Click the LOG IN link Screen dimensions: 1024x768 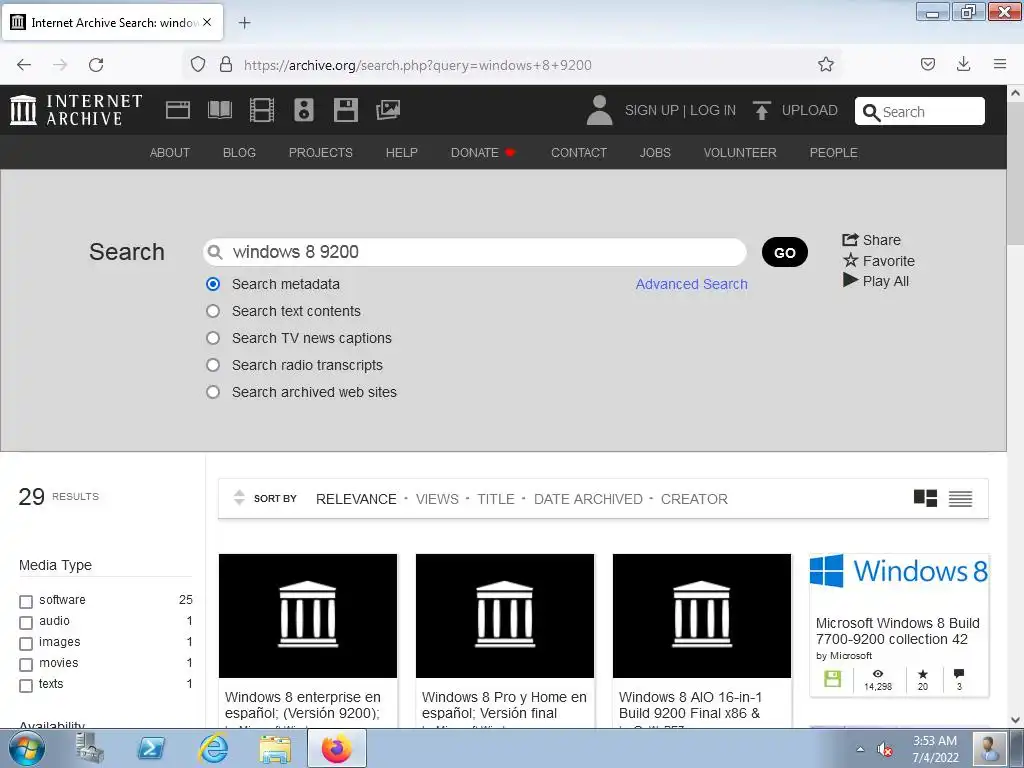(x=712, y=110)
